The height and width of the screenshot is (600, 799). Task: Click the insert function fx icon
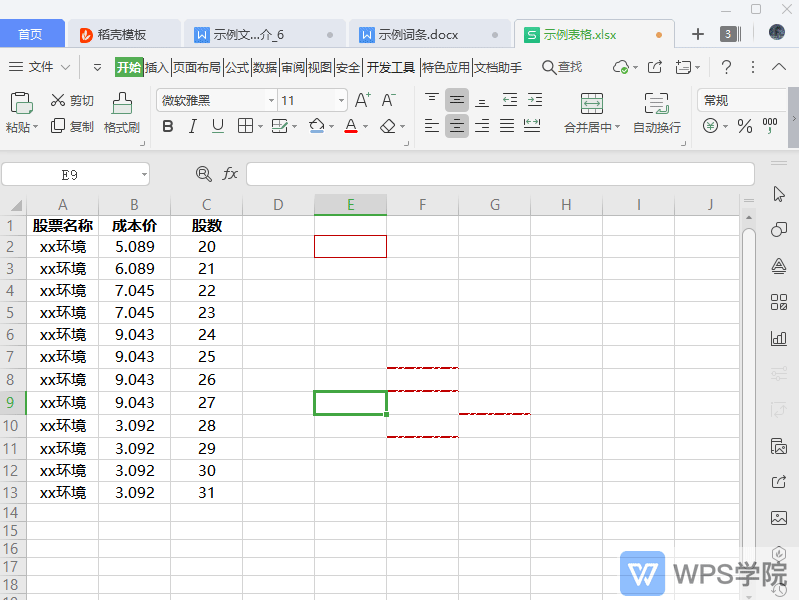click(x=230, y=174)
